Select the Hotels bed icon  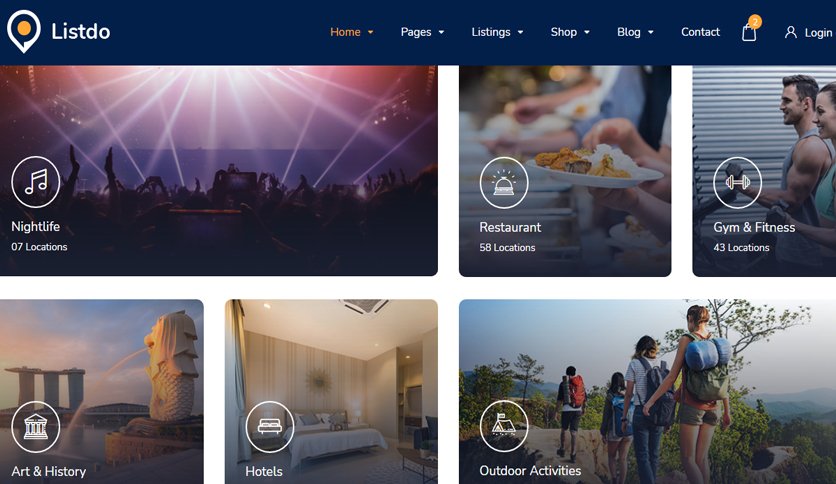click(x=270, y=427)
